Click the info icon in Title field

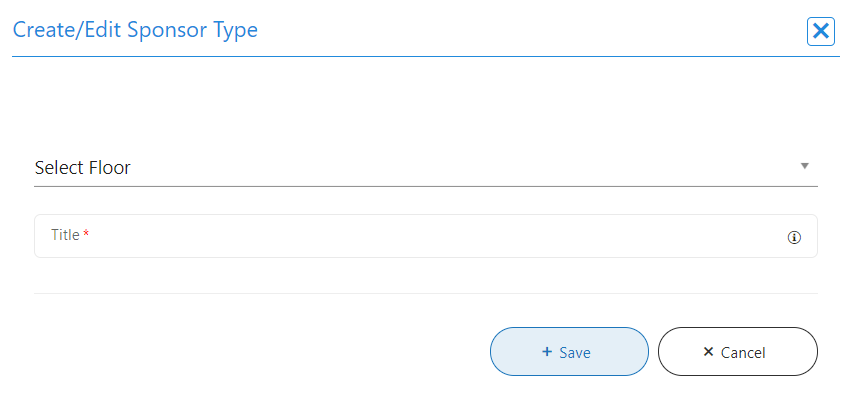(x=795, y=237)
